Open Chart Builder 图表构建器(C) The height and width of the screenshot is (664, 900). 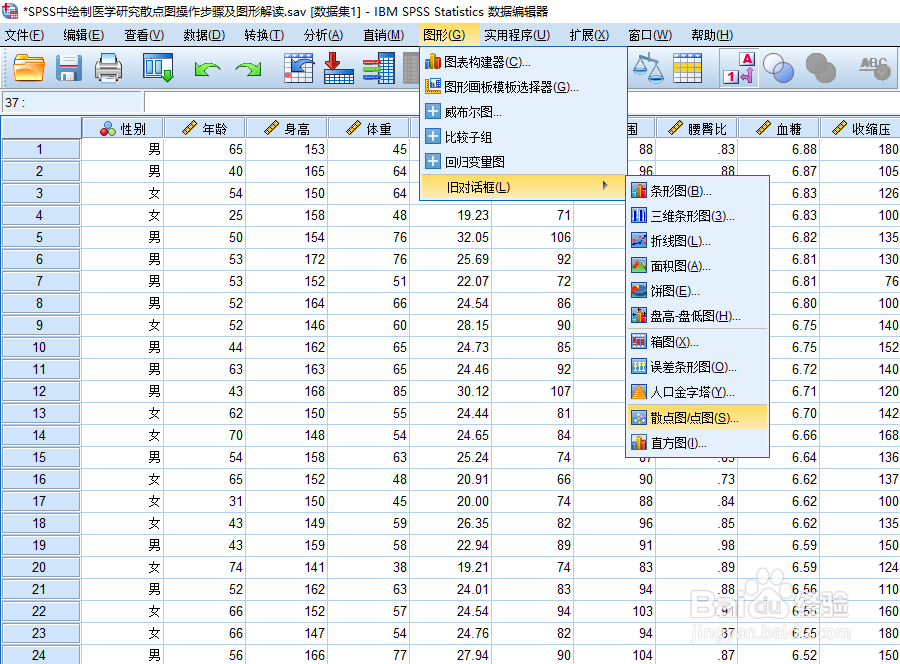pyautogui.click(x=523, y=61)
